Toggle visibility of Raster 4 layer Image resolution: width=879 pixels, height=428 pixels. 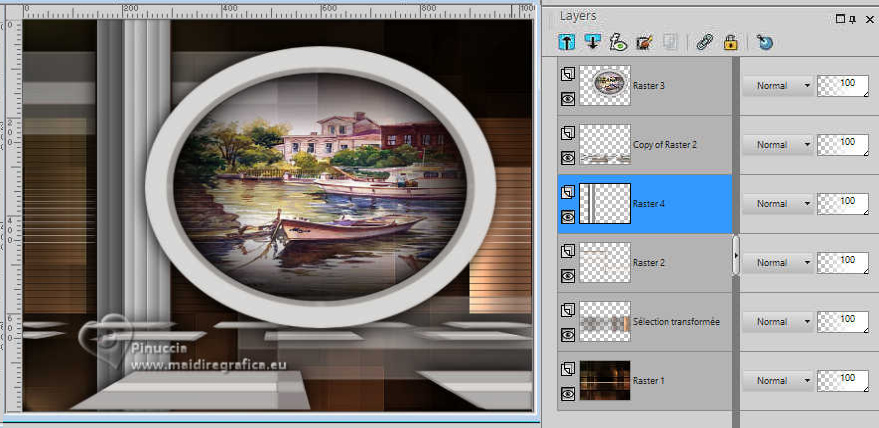point(568,217)
